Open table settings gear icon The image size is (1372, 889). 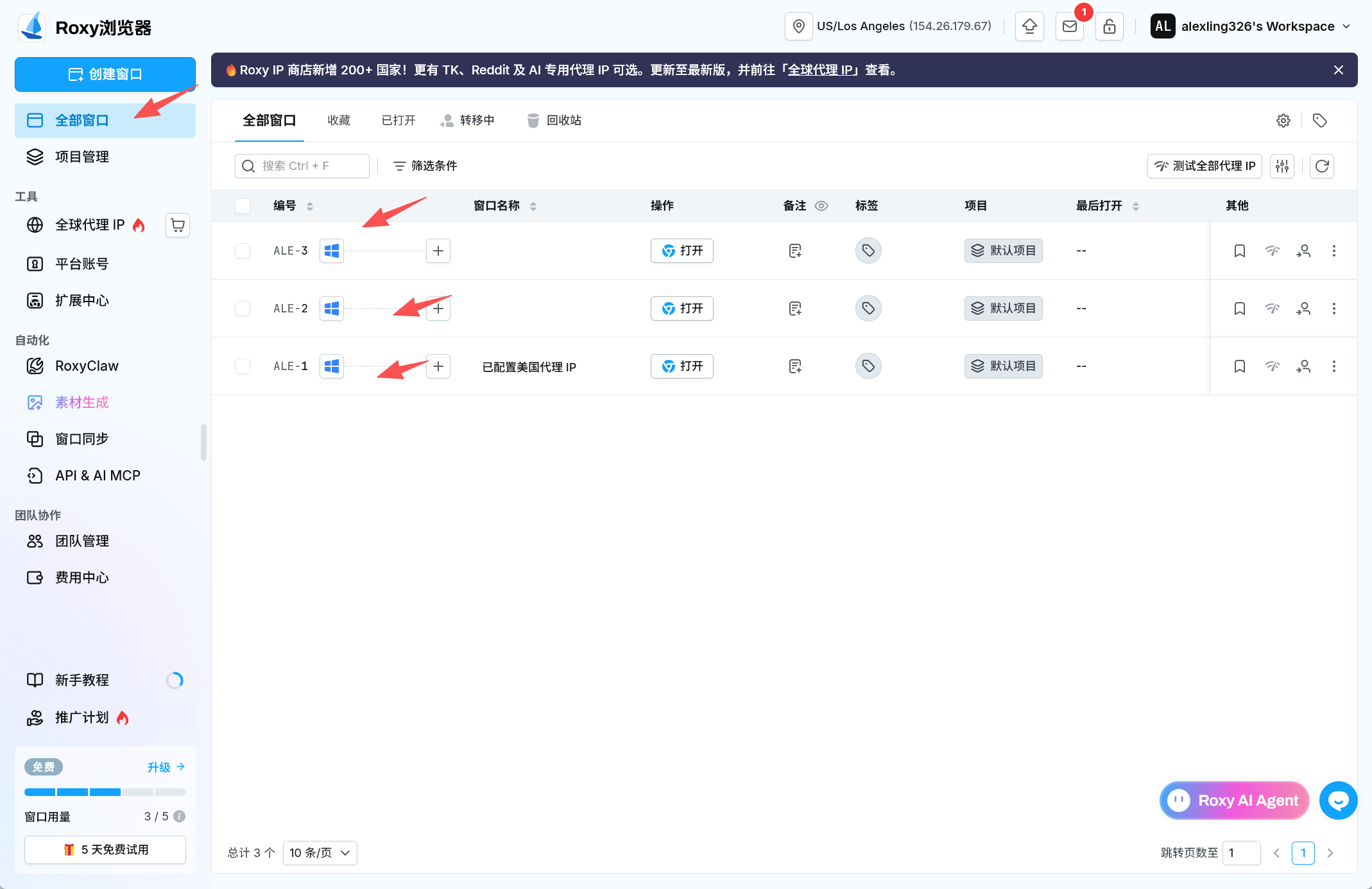(x=1283, y=121)
